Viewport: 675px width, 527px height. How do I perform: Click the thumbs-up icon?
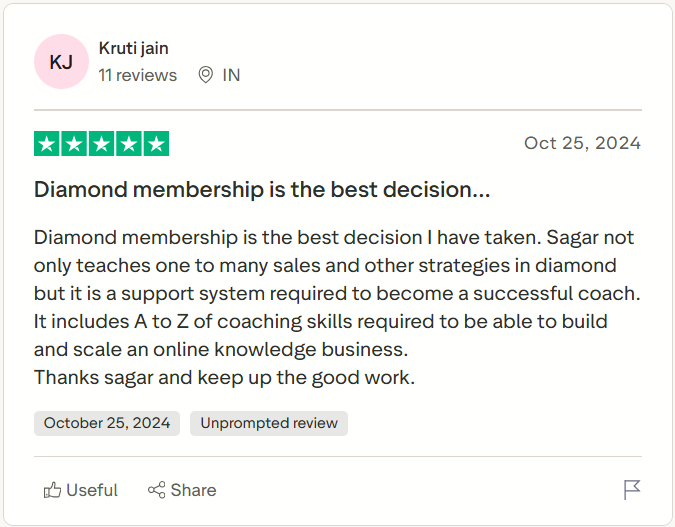click(52, 490)
